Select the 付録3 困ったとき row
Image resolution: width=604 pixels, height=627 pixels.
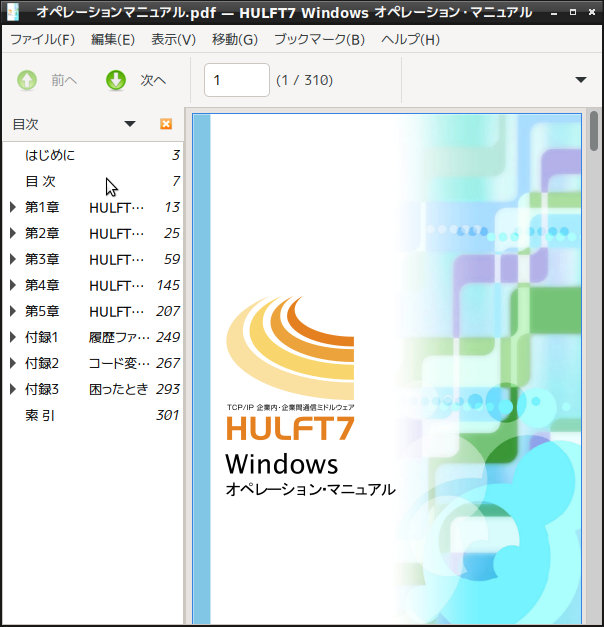coord(92,389)
